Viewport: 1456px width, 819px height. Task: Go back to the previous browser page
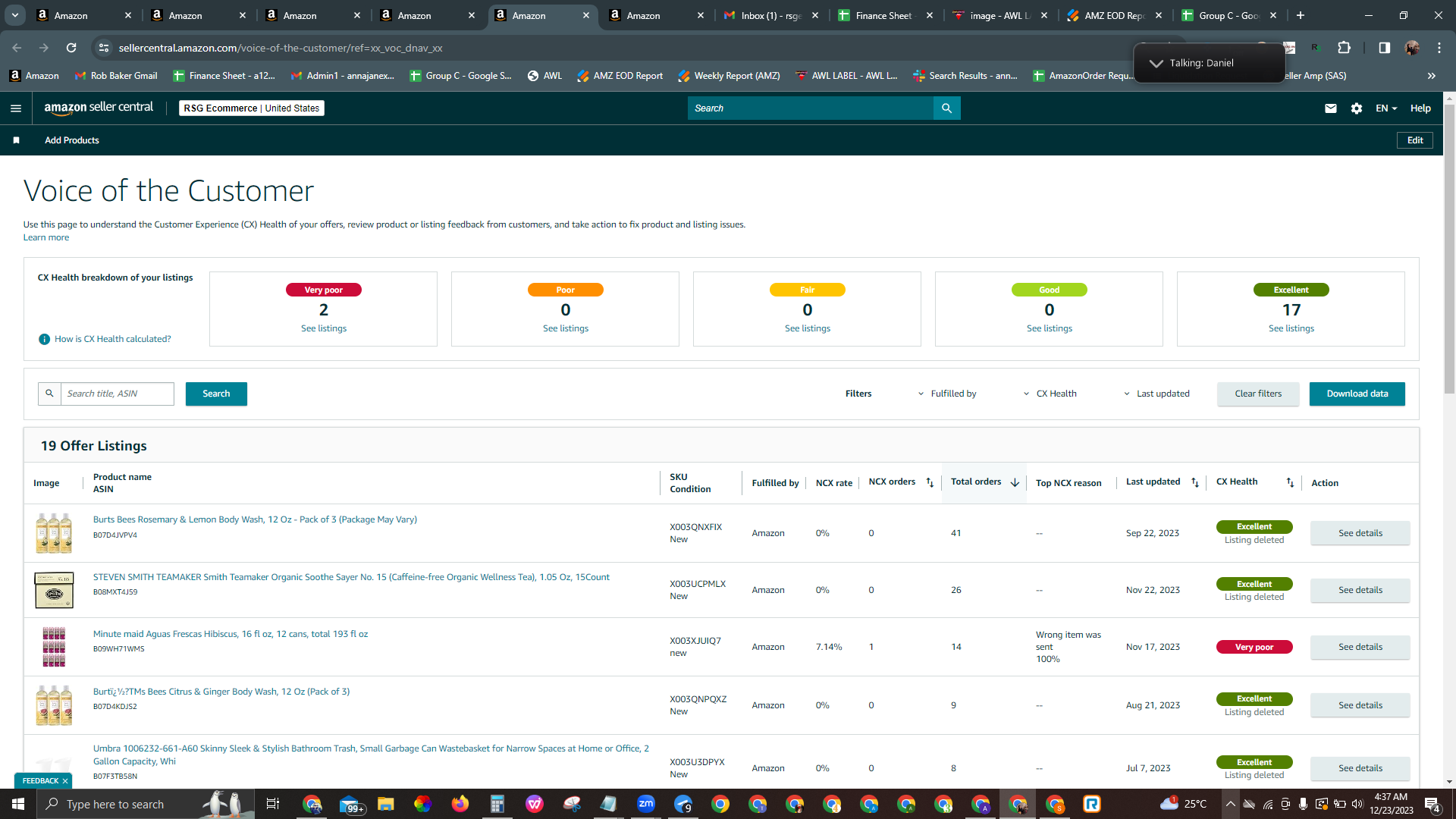tap(17, 48)
